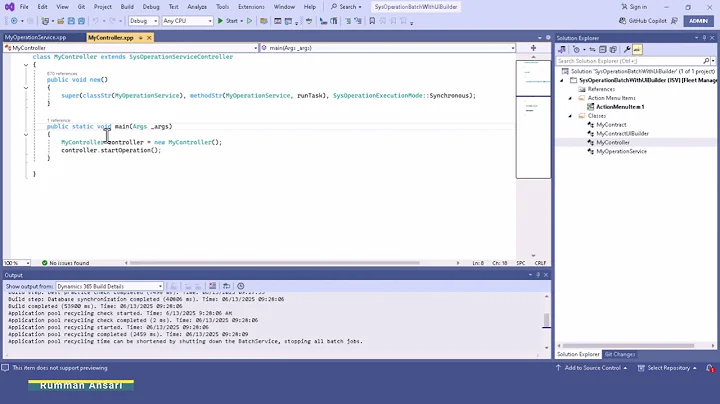The height and width of the screenshot is (404, 720).
Task: Switch to the MyOperationService.xpp tab
Action: click(x=35, y=38)
